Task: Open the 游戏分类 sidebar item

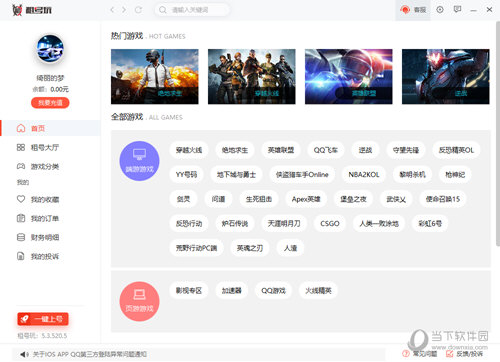Action: (50, 166)
